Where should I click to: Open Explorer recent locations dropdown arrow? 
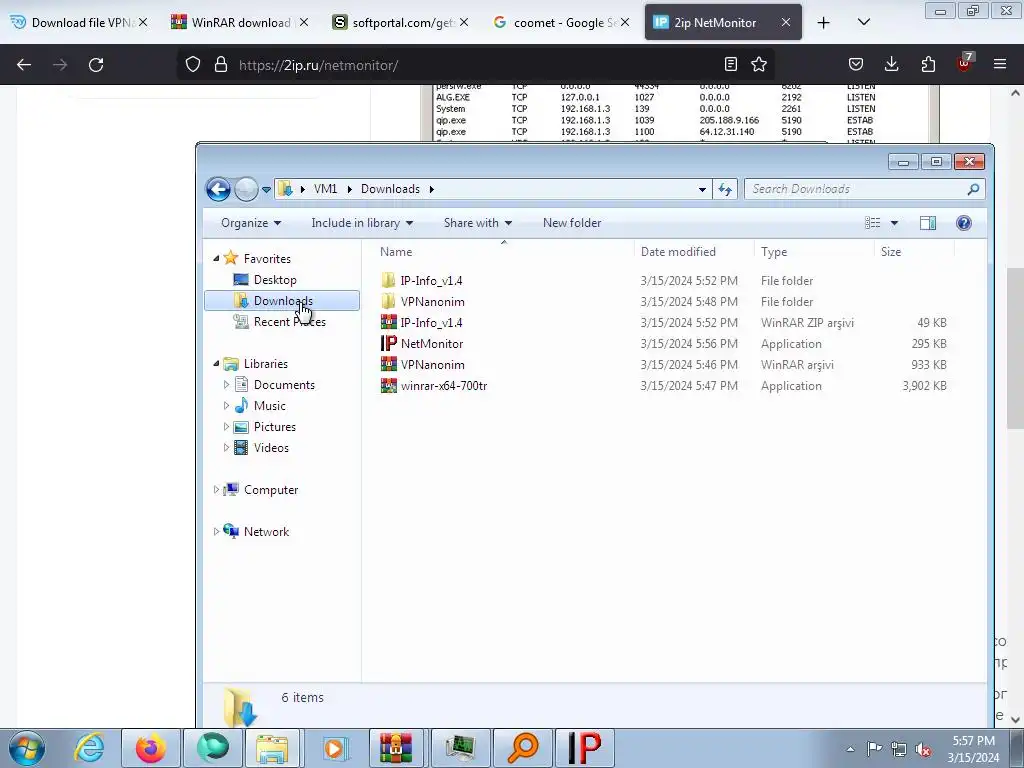point(266,190)
